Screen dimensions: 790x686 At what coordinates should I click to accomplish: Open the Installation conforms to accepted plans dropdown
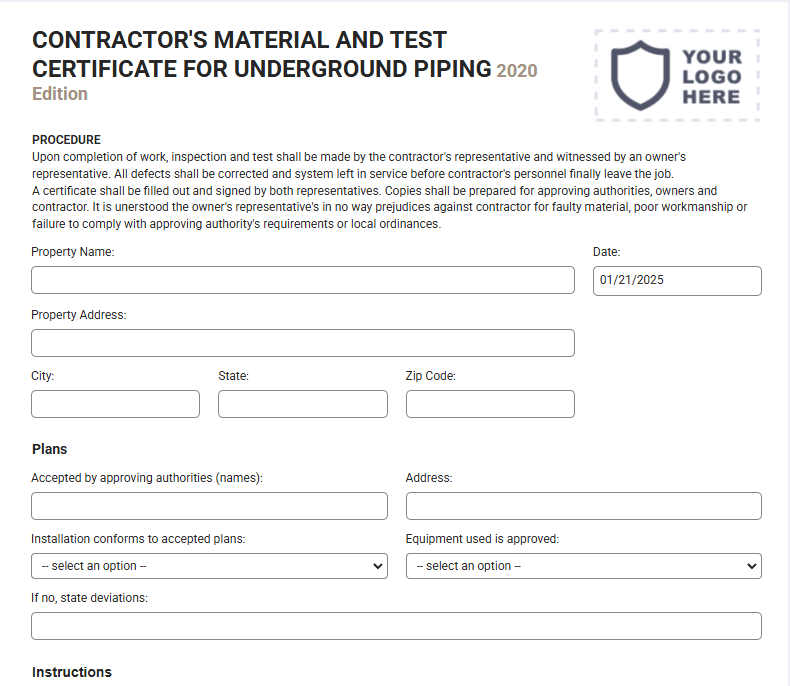pyautogui.click(x=209, y=566)
